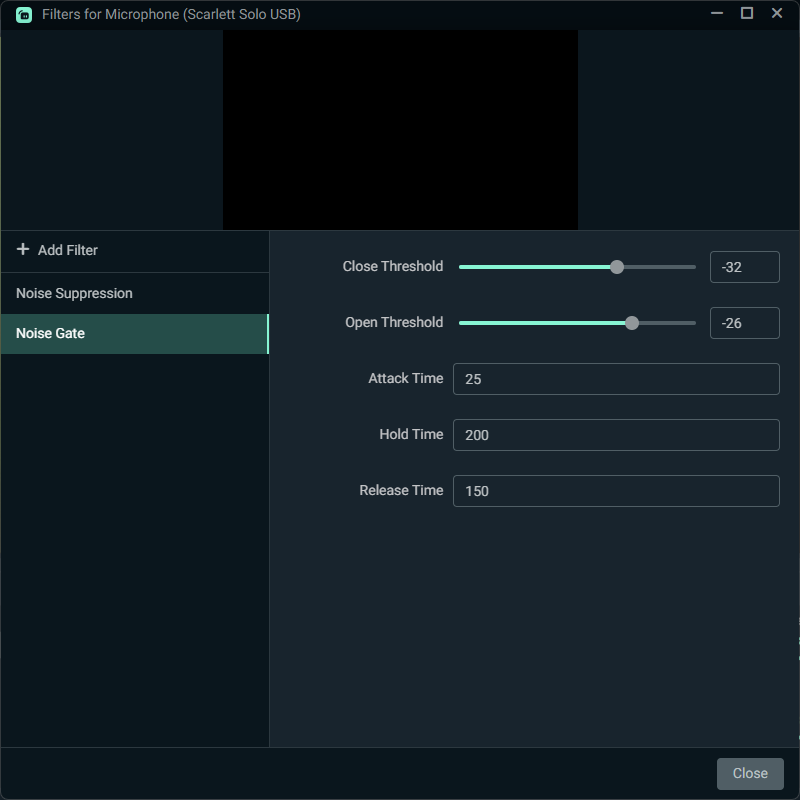This screenshot has height=800, width=800.
Task: Maximize the Filters window
Action: (x=746, y=14)
